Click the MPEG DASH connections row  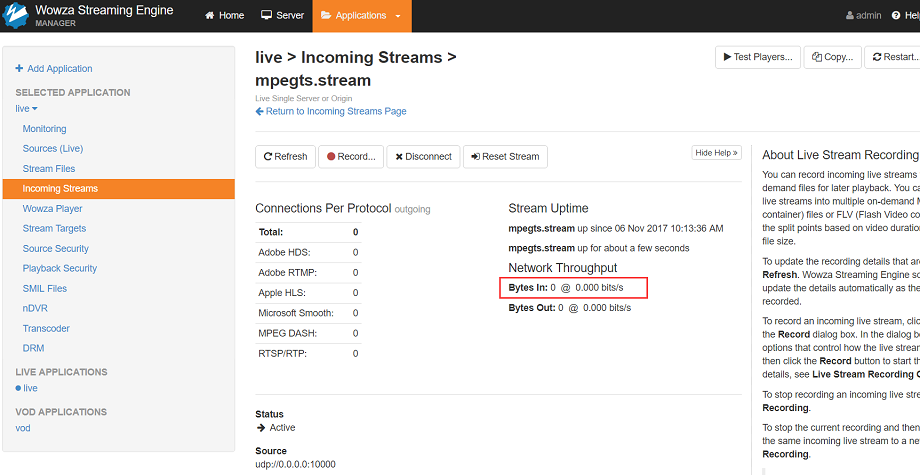[309, 333]
